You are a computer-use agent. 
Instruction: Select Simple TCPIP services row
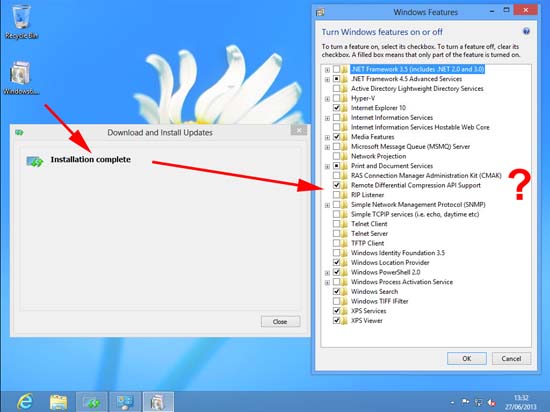coord(415,214)
